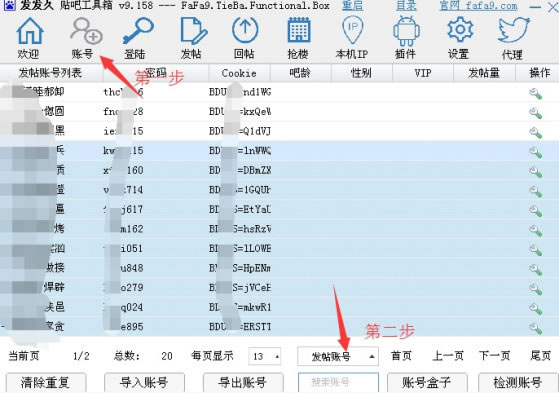Select cell with cookie S=HpENm

click(240, 268)
